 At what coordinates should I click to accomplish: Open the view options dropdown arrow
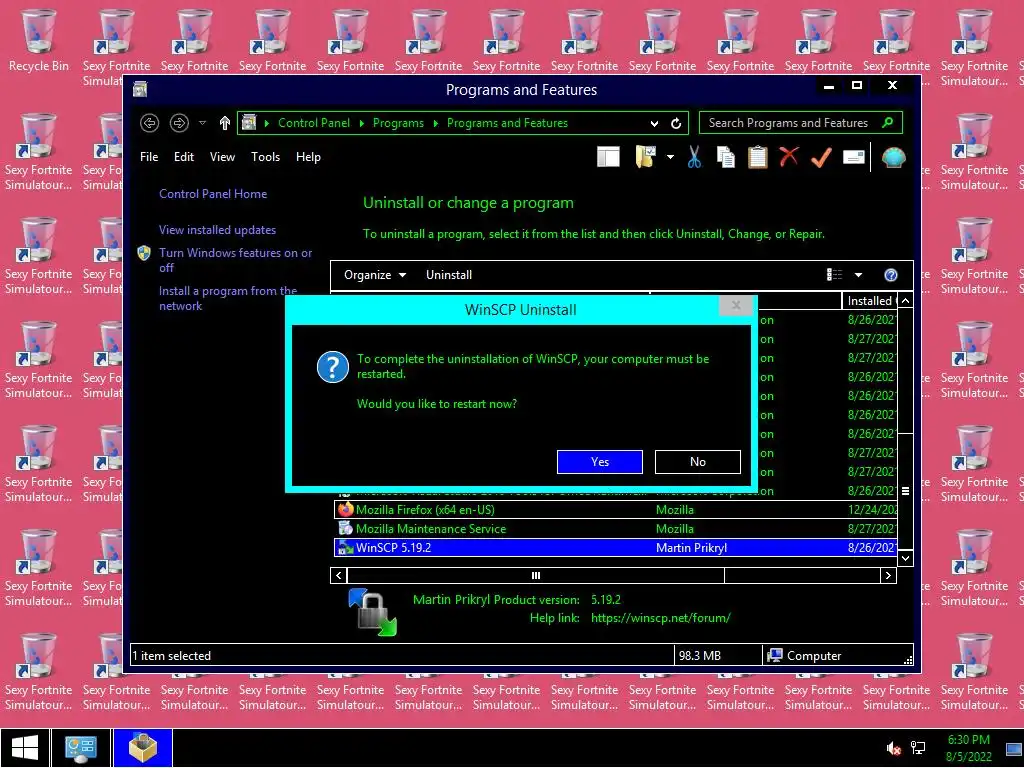pyautogui.click(x=858, y=275)
